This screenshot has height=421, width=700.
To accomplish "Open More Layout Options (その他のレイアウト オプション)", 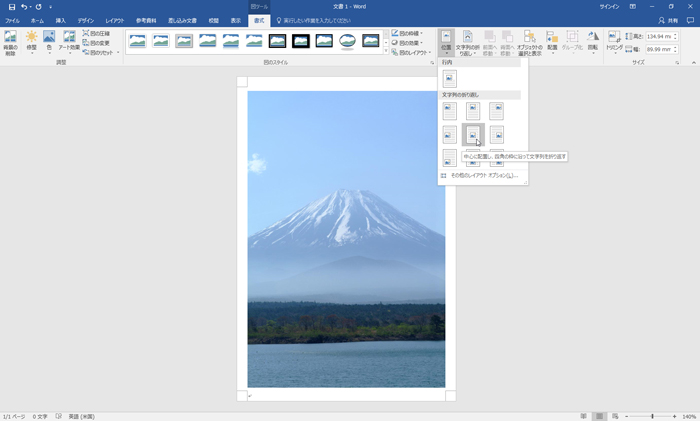I will point(483,176).
